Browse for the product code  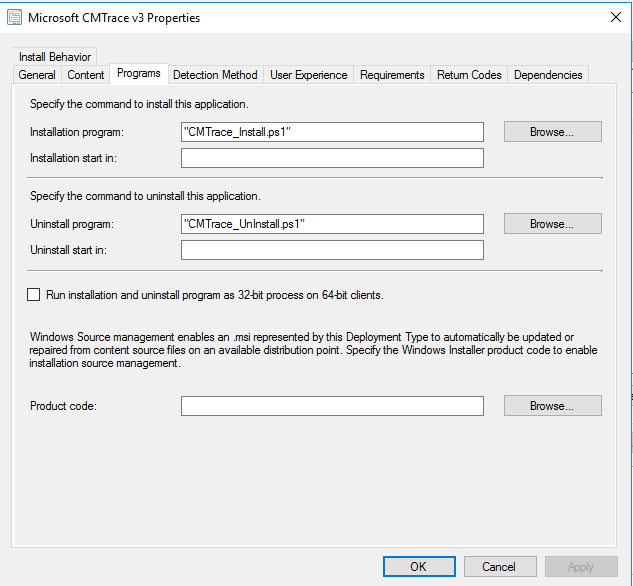(553, 406)
